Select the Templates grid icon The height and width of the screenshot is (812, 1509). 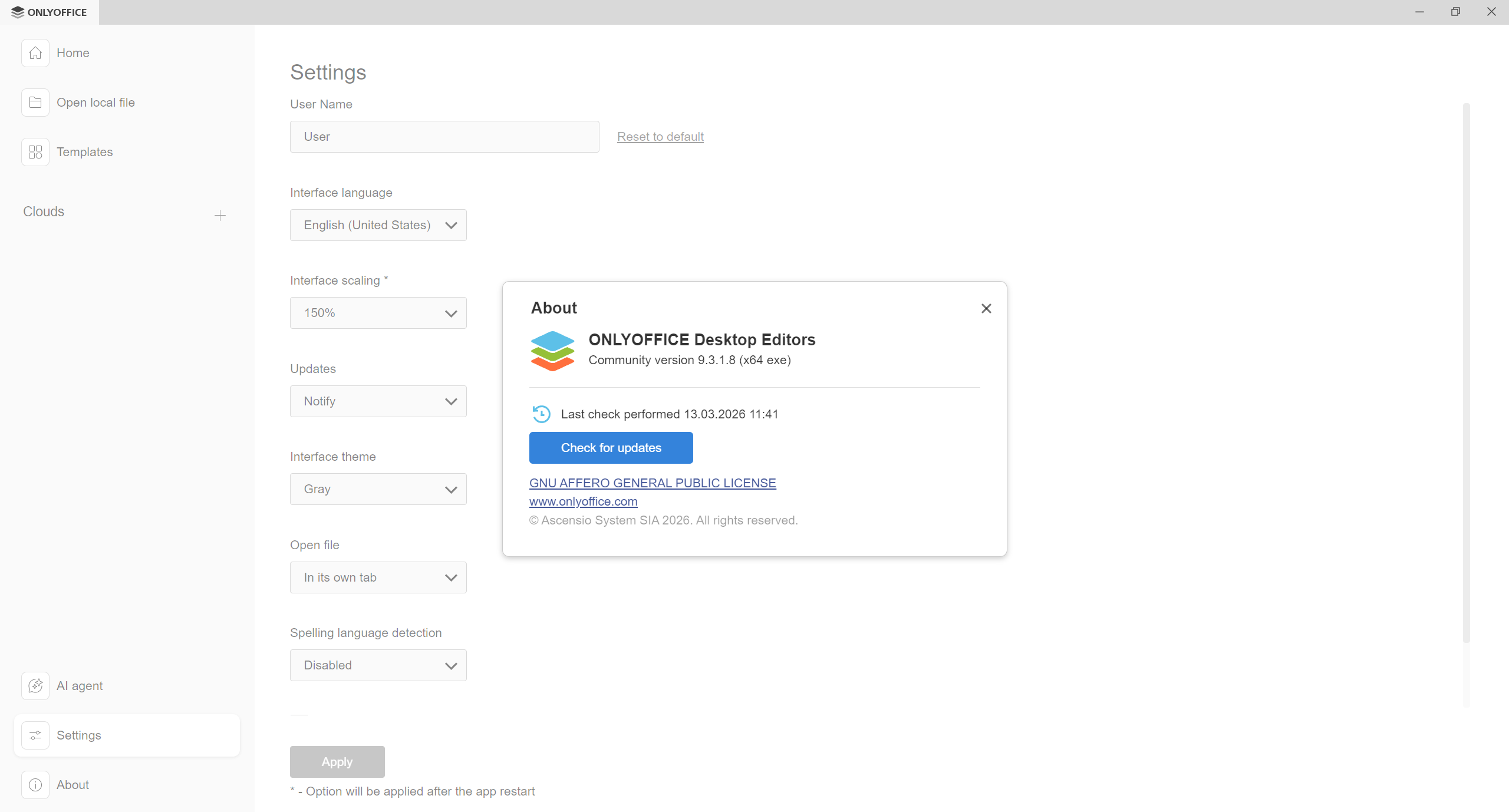pos(35,151)
